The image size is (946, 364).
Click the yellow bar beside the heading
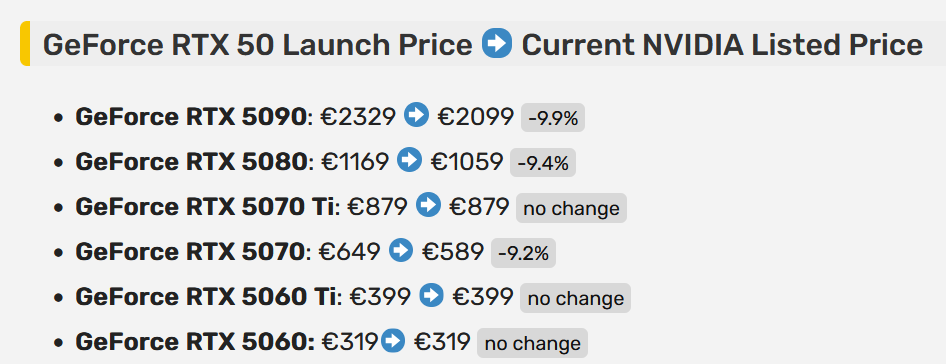click(x=25, y=43)
